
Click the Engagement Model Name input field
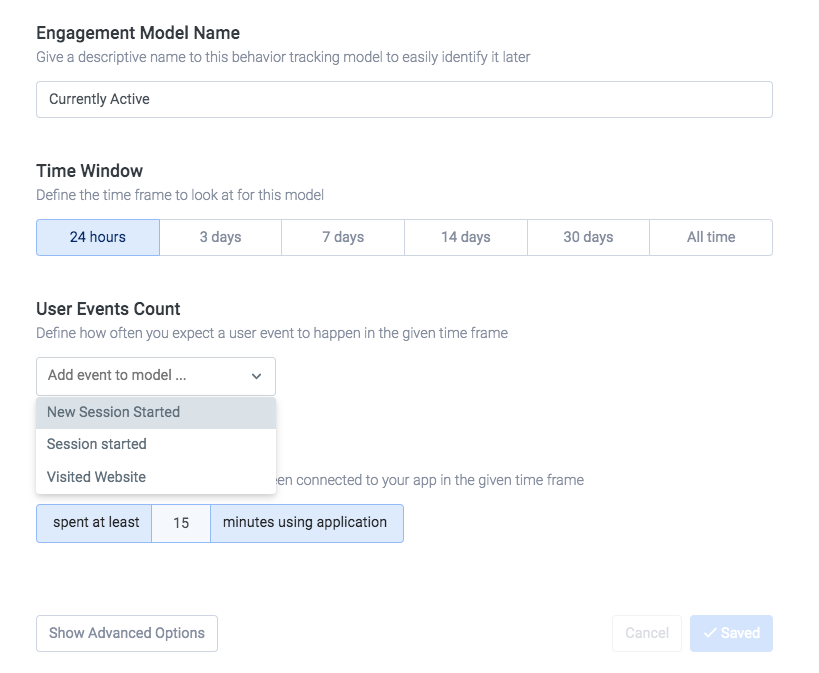(404, 99)
